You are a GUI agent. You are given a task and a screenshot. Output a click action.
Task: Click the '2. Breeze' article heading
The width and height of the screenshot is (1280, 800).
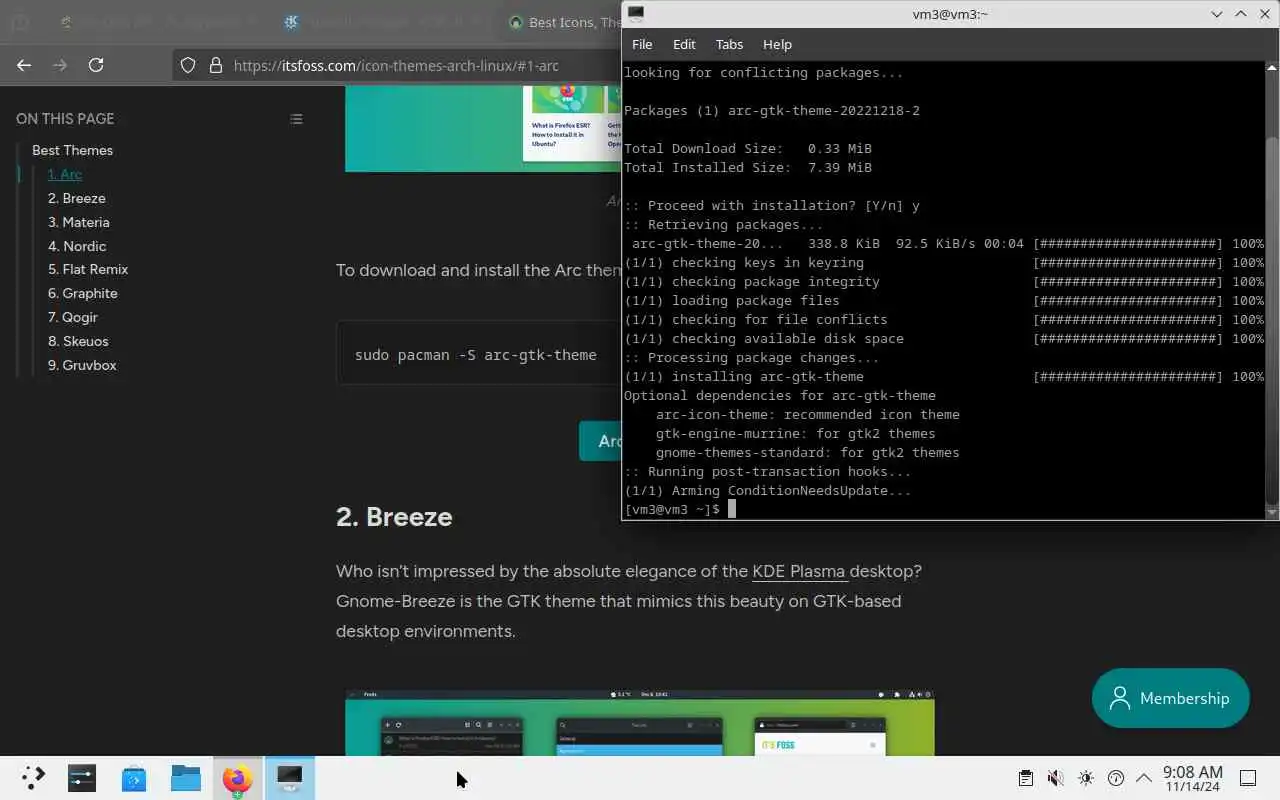coord(394,517)
